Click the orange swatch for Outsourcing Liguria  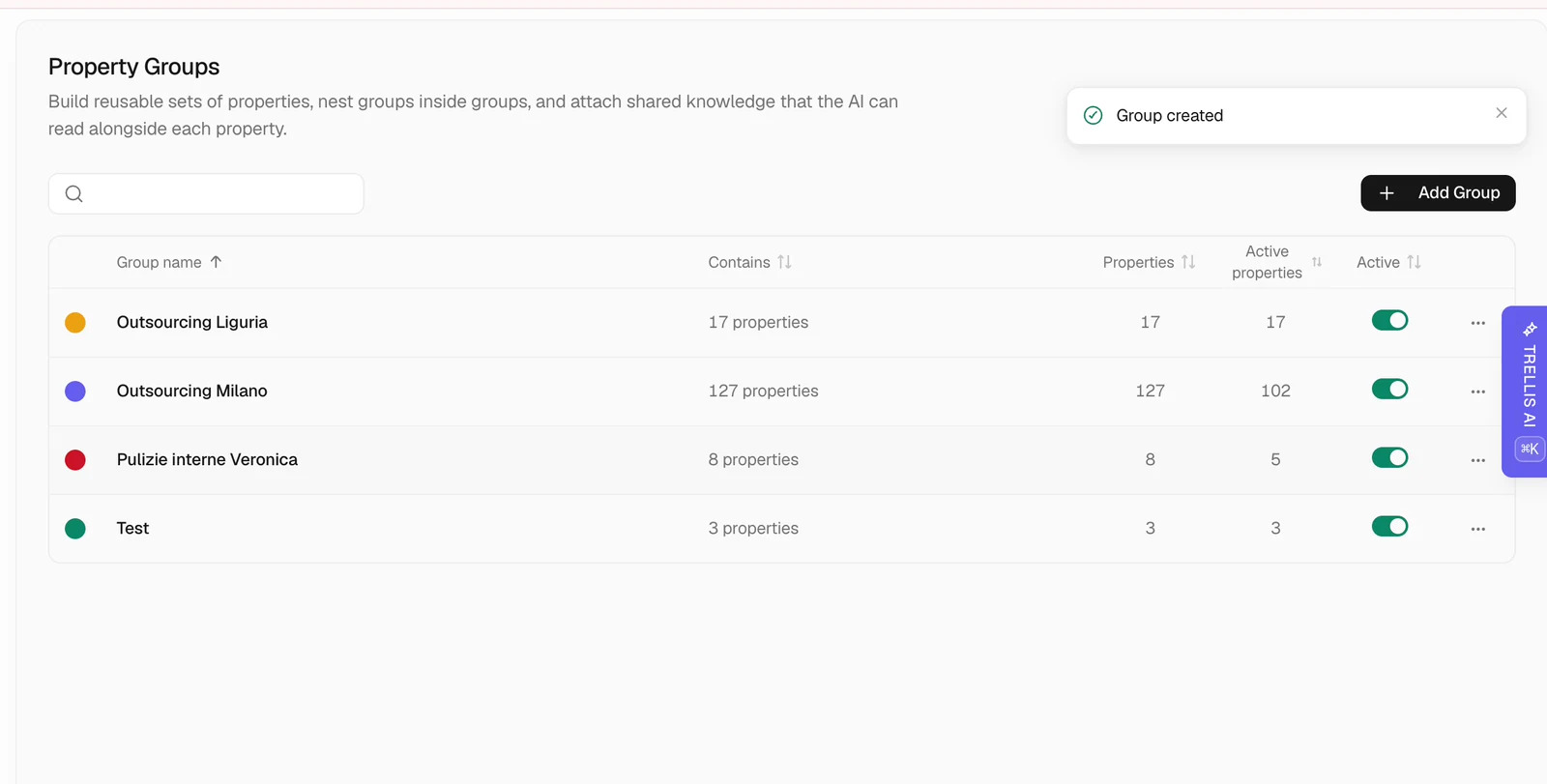75,323
